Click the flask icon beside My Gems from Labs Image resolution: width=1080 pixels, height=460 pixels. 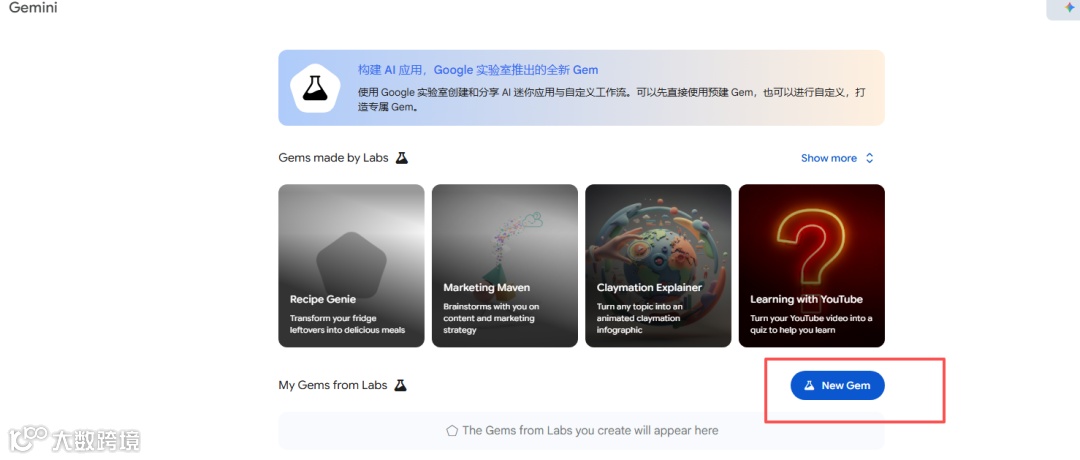[x=400, y=385]
